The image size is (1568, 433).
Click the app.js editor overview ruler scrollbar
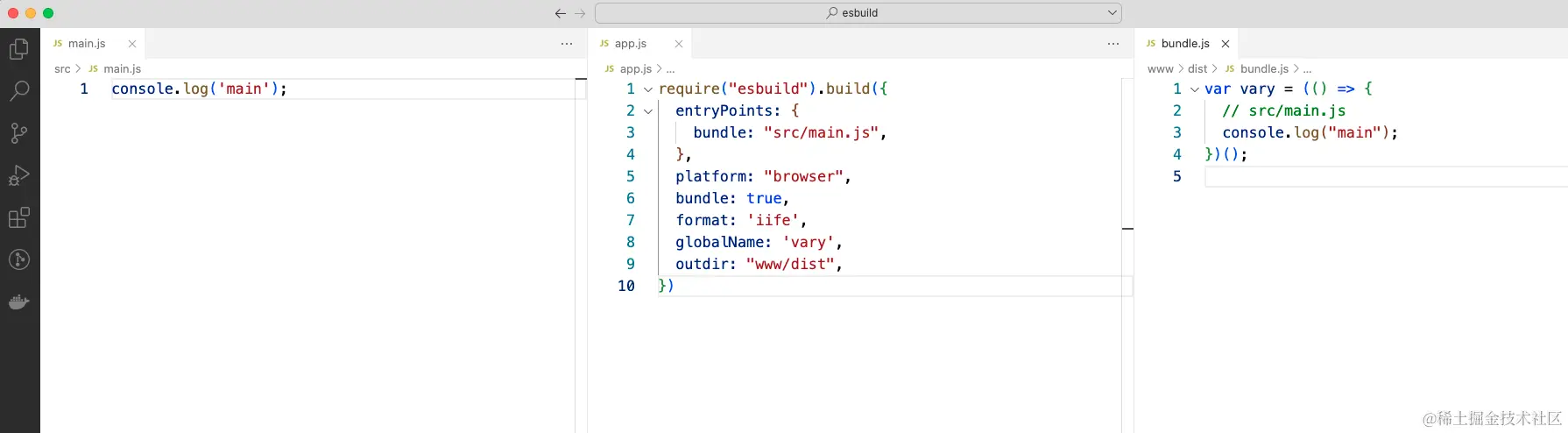[1127, 254]
